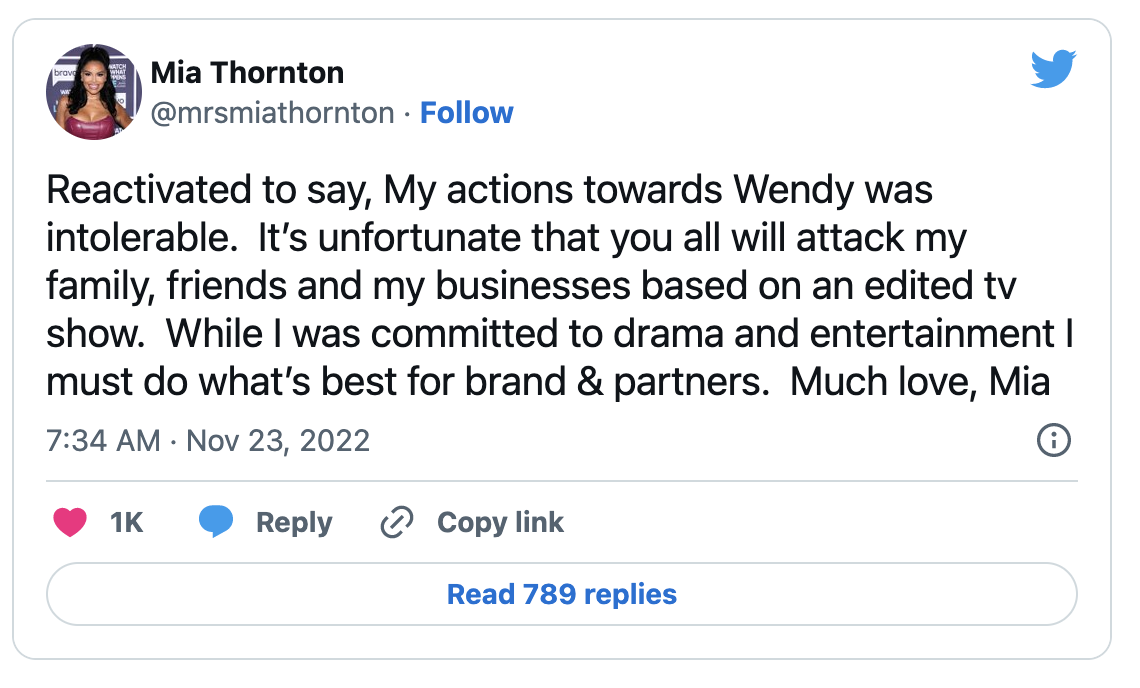Click the Twitter bird logo

pyautogui.click(x=1053, y=69)
